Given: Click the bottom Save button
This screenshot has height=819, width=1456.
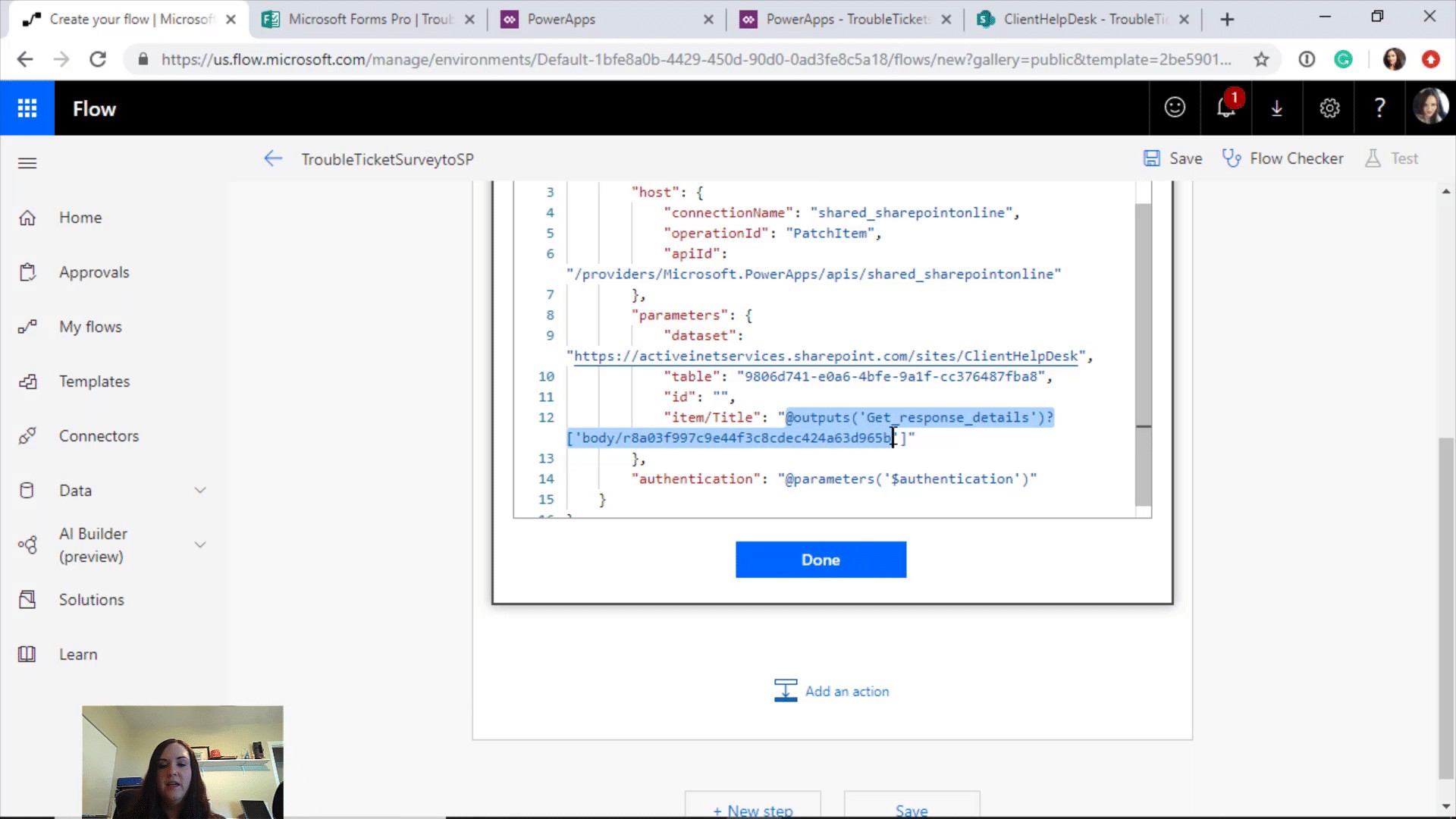Looking at the screenshot, I should click(x=912, y=805).
